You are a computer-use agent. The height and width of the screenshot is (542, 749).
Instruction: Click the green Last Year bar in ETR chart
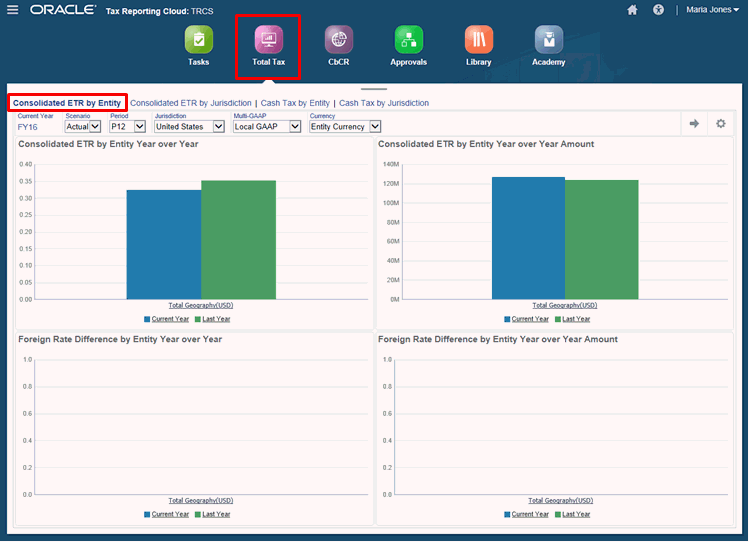point(238,240)
